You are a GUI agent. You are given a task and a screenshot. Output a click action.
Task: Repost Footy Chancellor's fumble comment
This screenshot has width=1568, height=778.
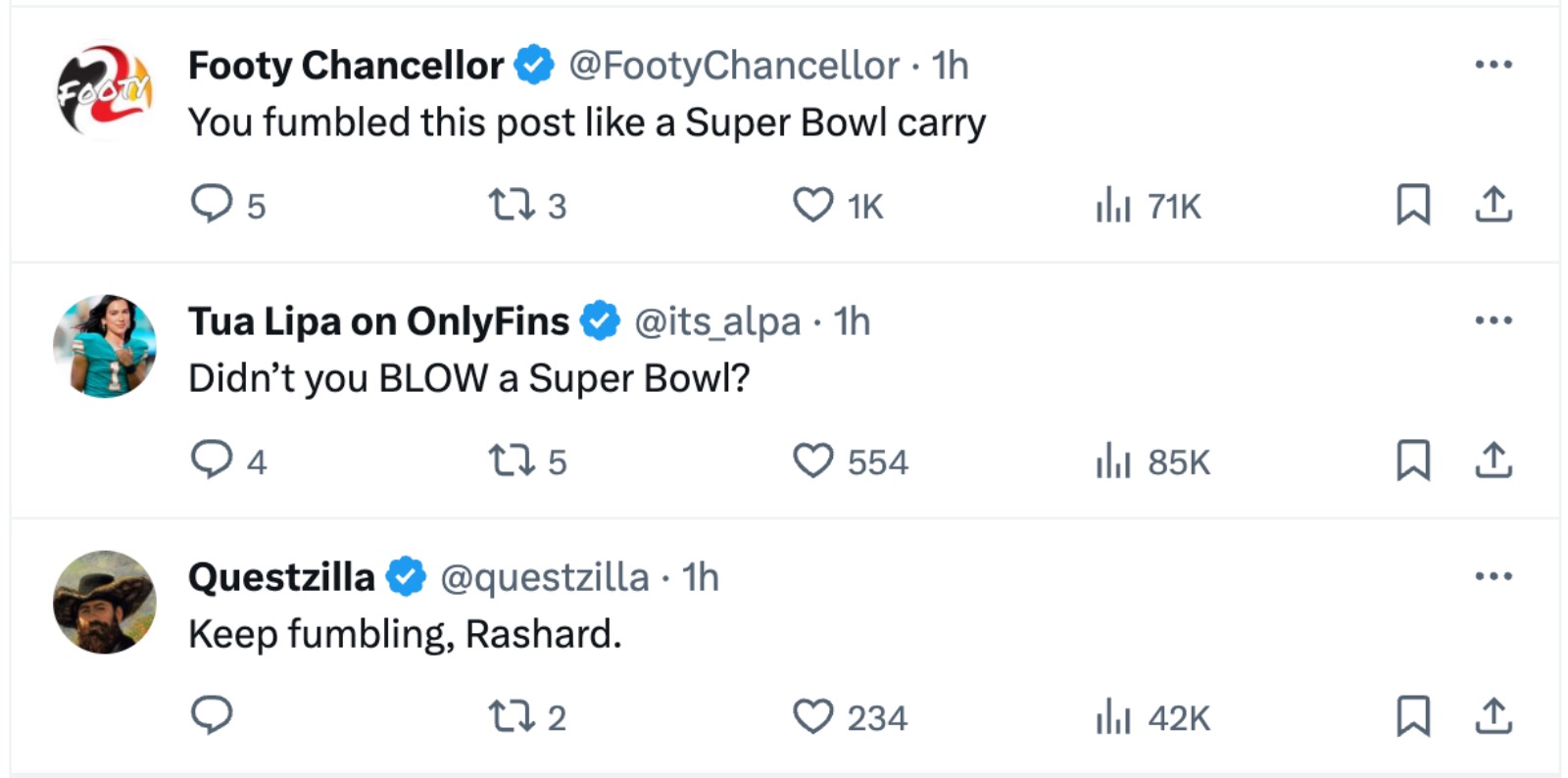pyautogui.click(x=512, y=205)
